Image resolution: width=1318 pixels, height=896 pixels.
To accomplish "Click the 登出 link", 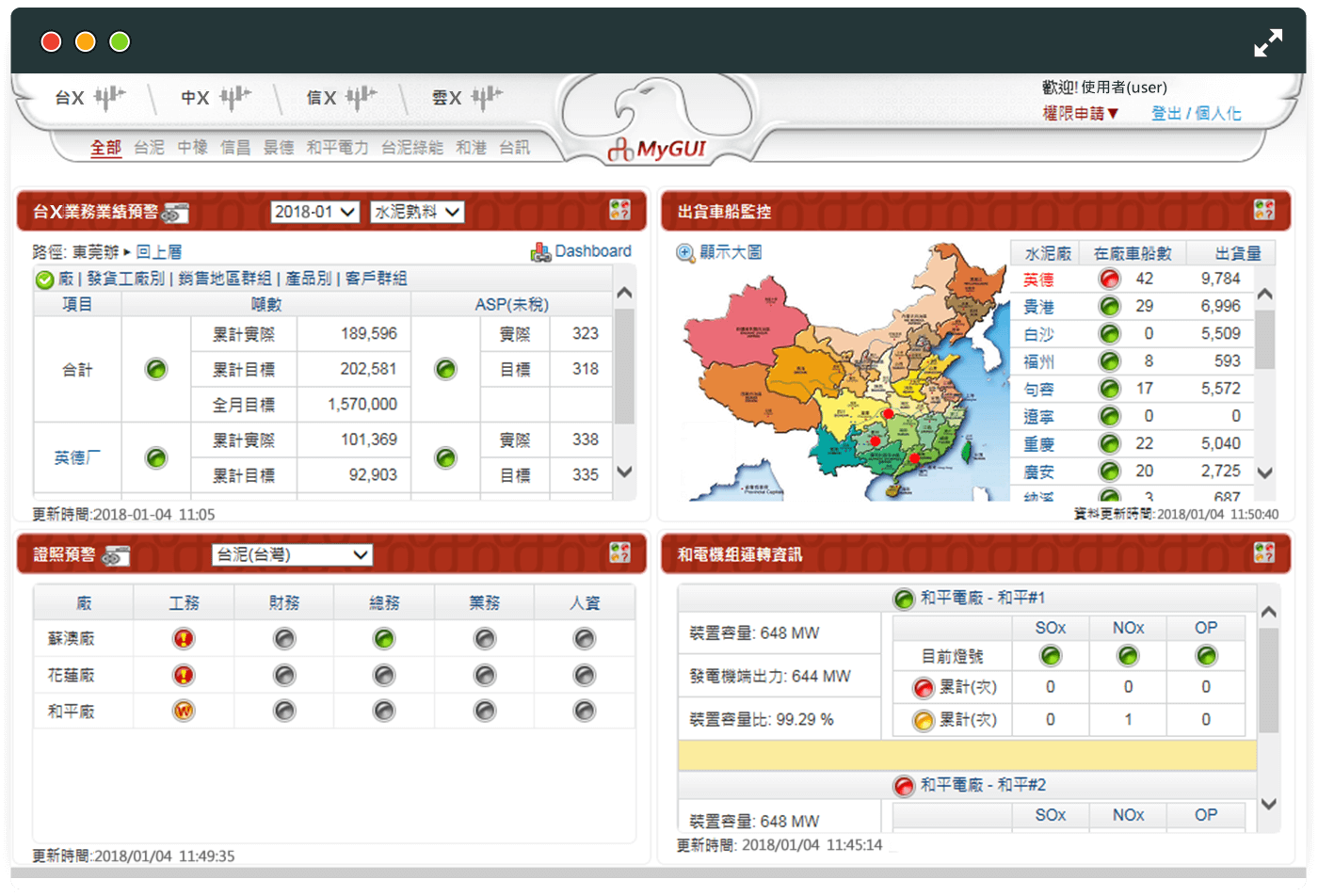I will pos(1166,113).
